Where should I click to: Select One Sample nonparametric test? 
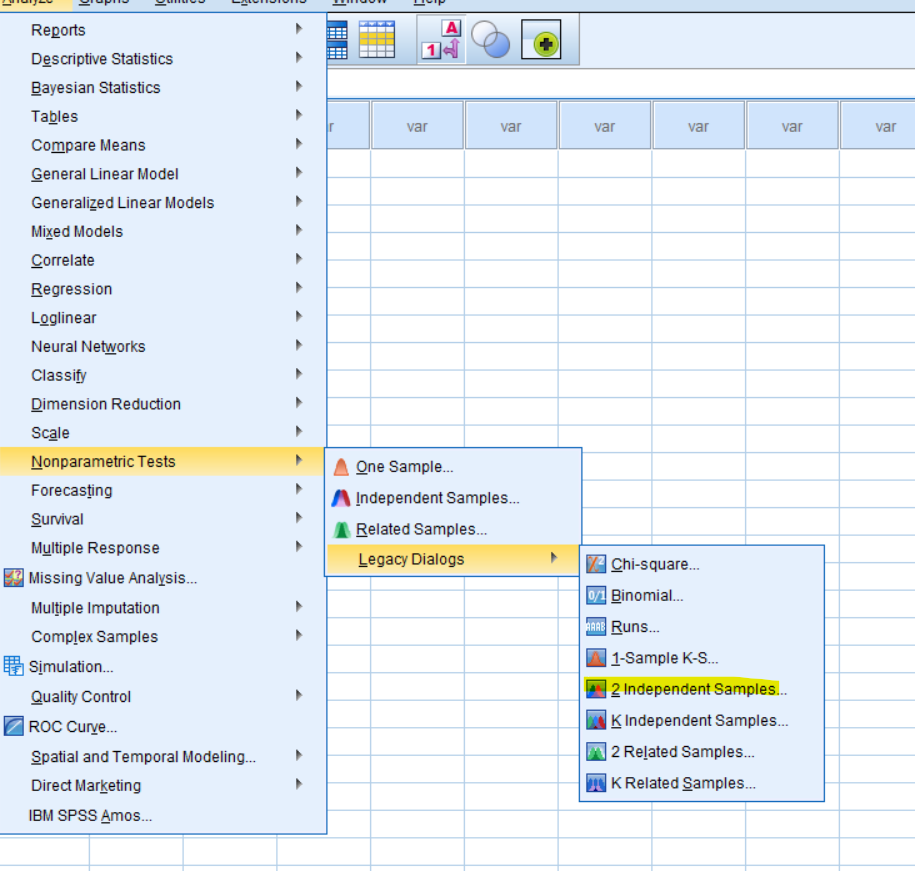click(404, 467)
